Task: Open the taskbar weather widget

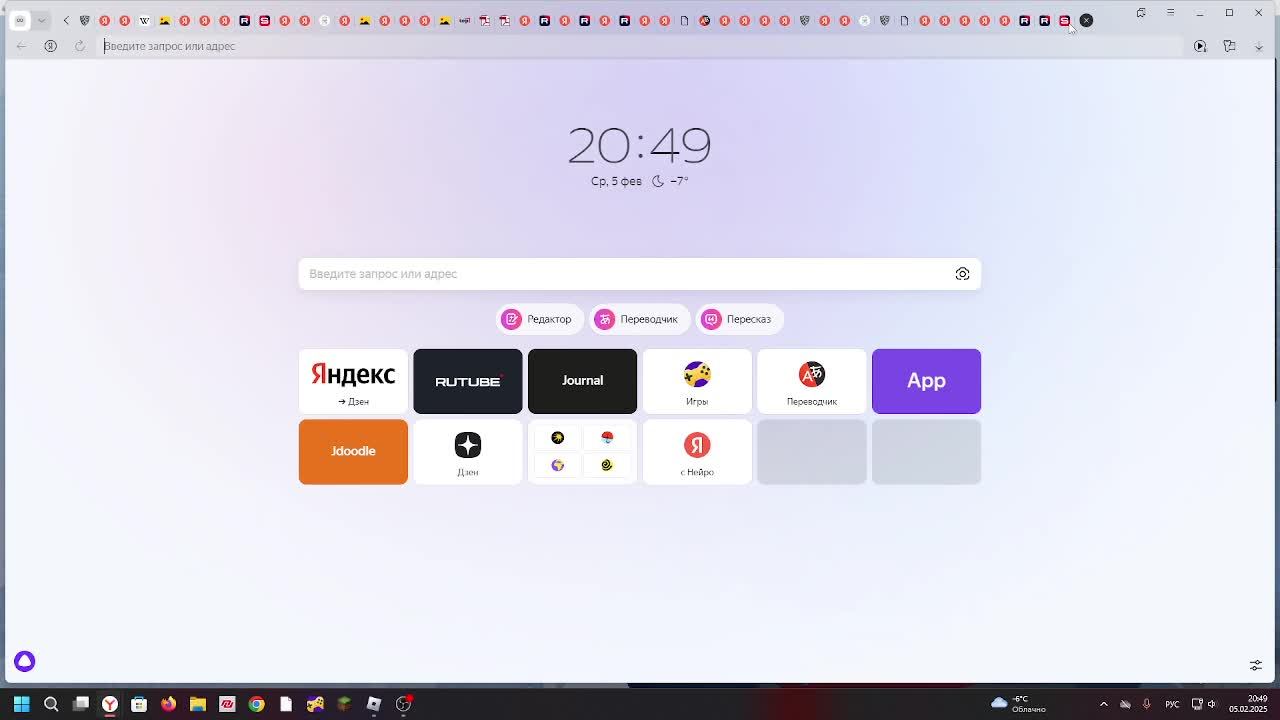Action: 1018,704
